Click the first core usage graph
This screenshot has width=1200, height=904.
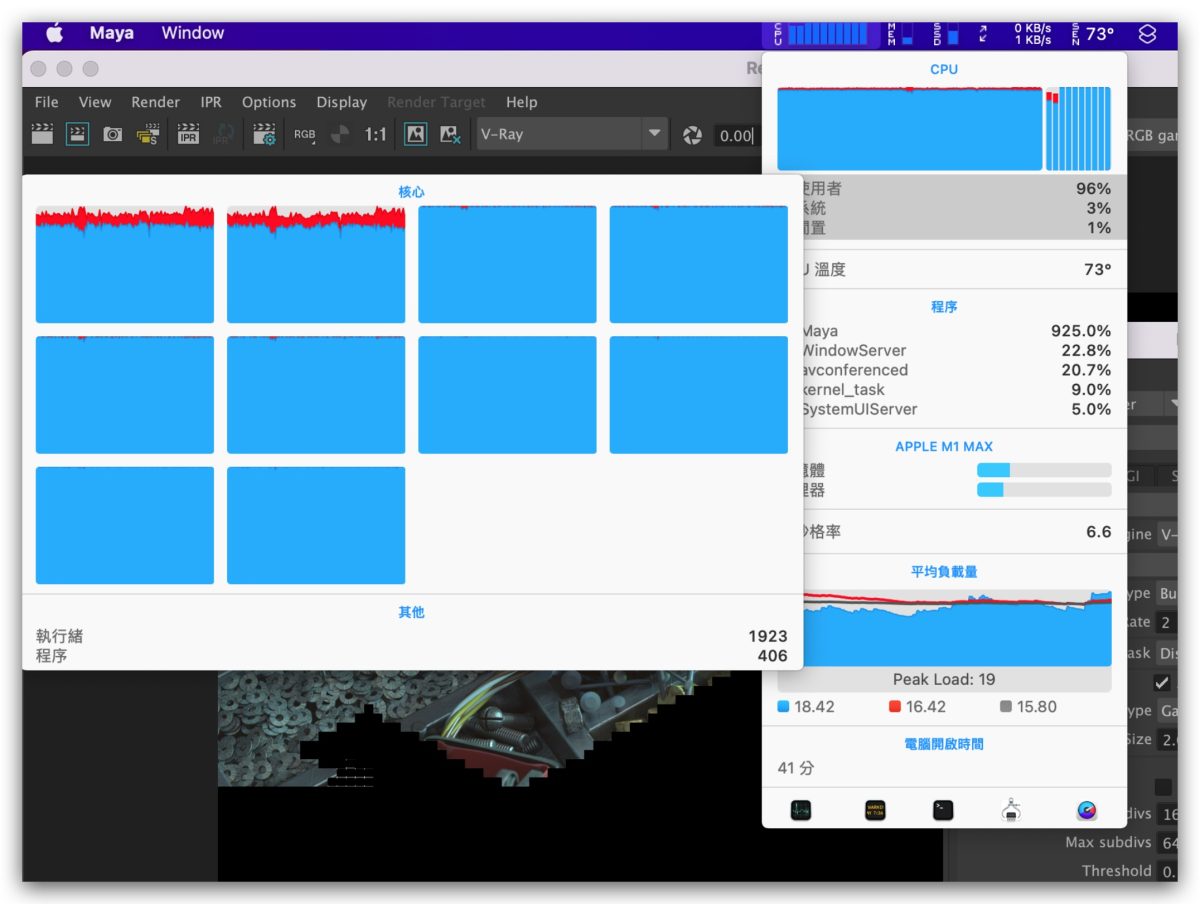125,264
